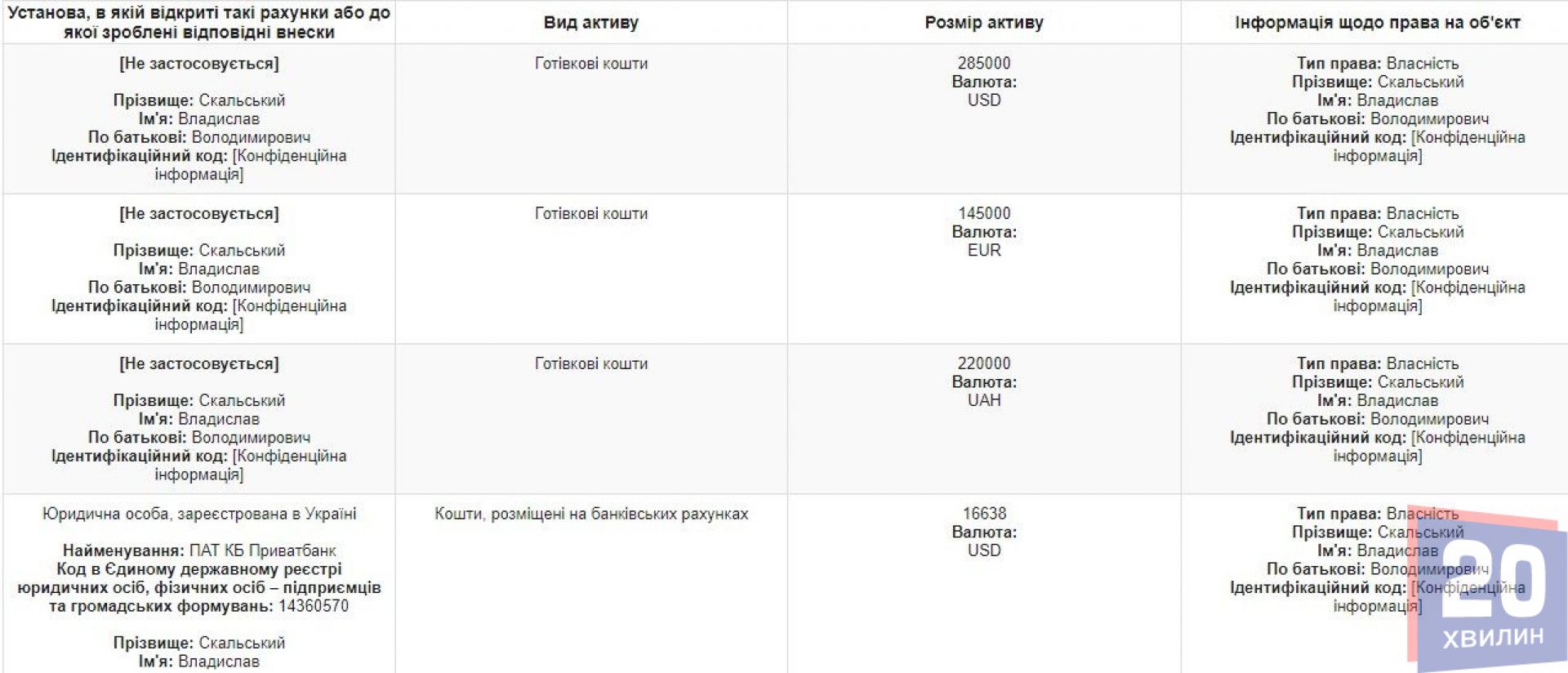
Task: Click the 285000 asset amount
Action: pyautogui.click(x=983, y=63)
